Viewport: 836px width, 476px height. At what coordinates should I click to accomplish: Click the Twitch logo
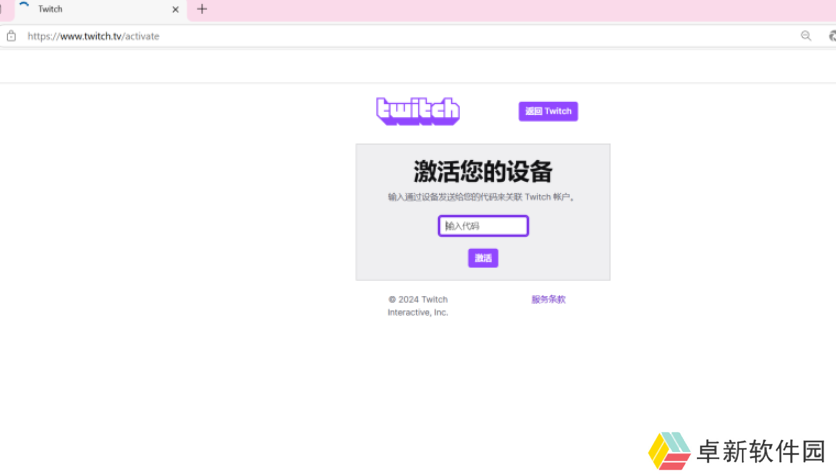pyautogui.click(x=418, y=111)
